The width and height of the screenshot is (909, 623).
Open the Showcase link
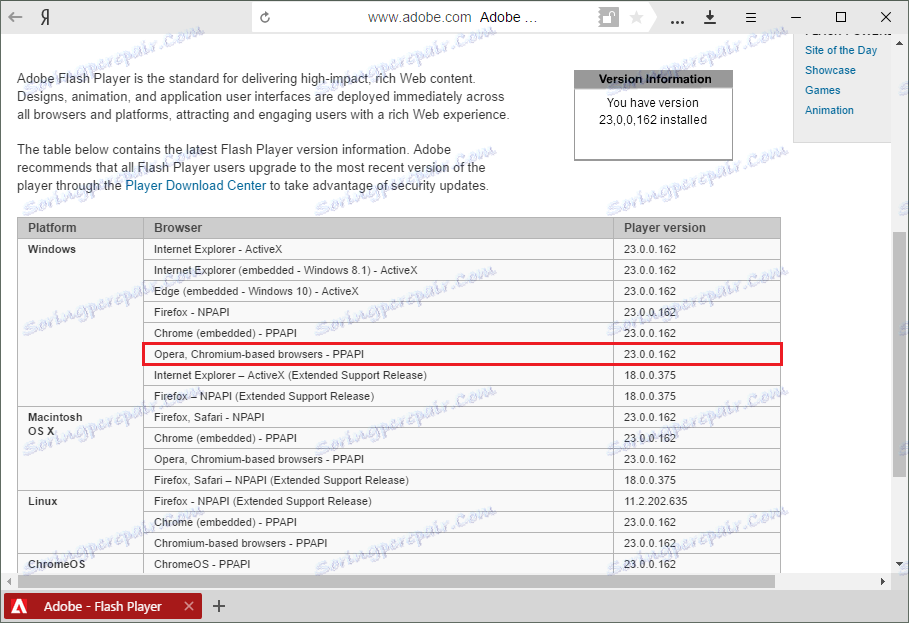click(830, 70)
